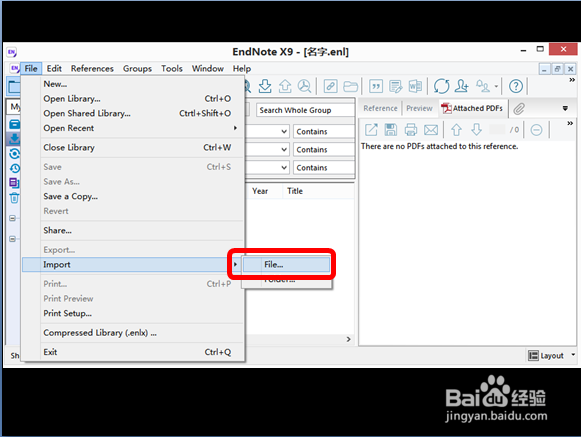Click the Email PDF envelope icon
The height and width of the screenshot is (437, 581).
[431, 130]
